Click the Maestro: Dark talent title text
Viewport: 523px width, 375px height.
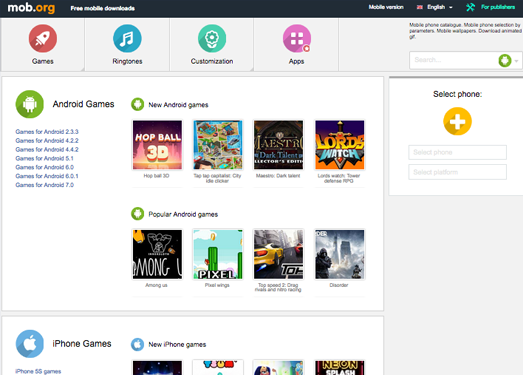click(x=278, y=175)
